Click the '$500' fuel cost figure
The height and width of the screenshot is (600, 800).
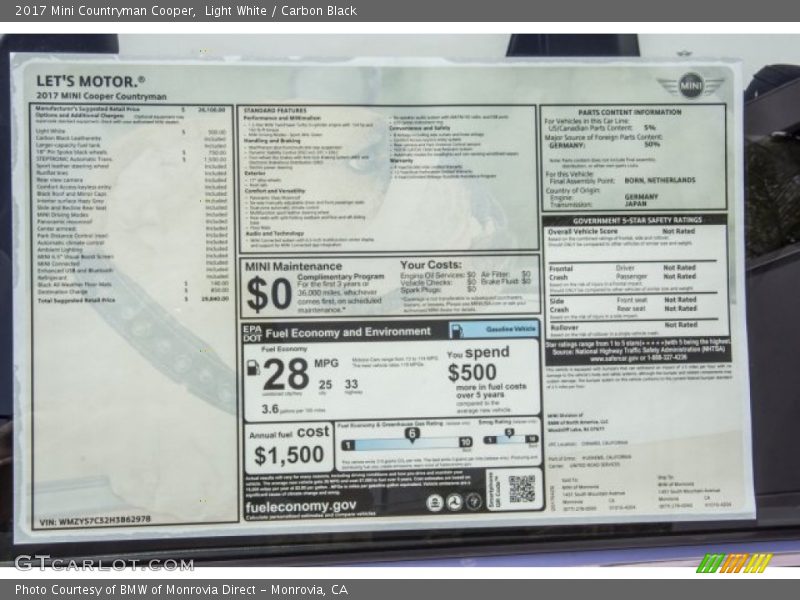click(x=472, y=372)
